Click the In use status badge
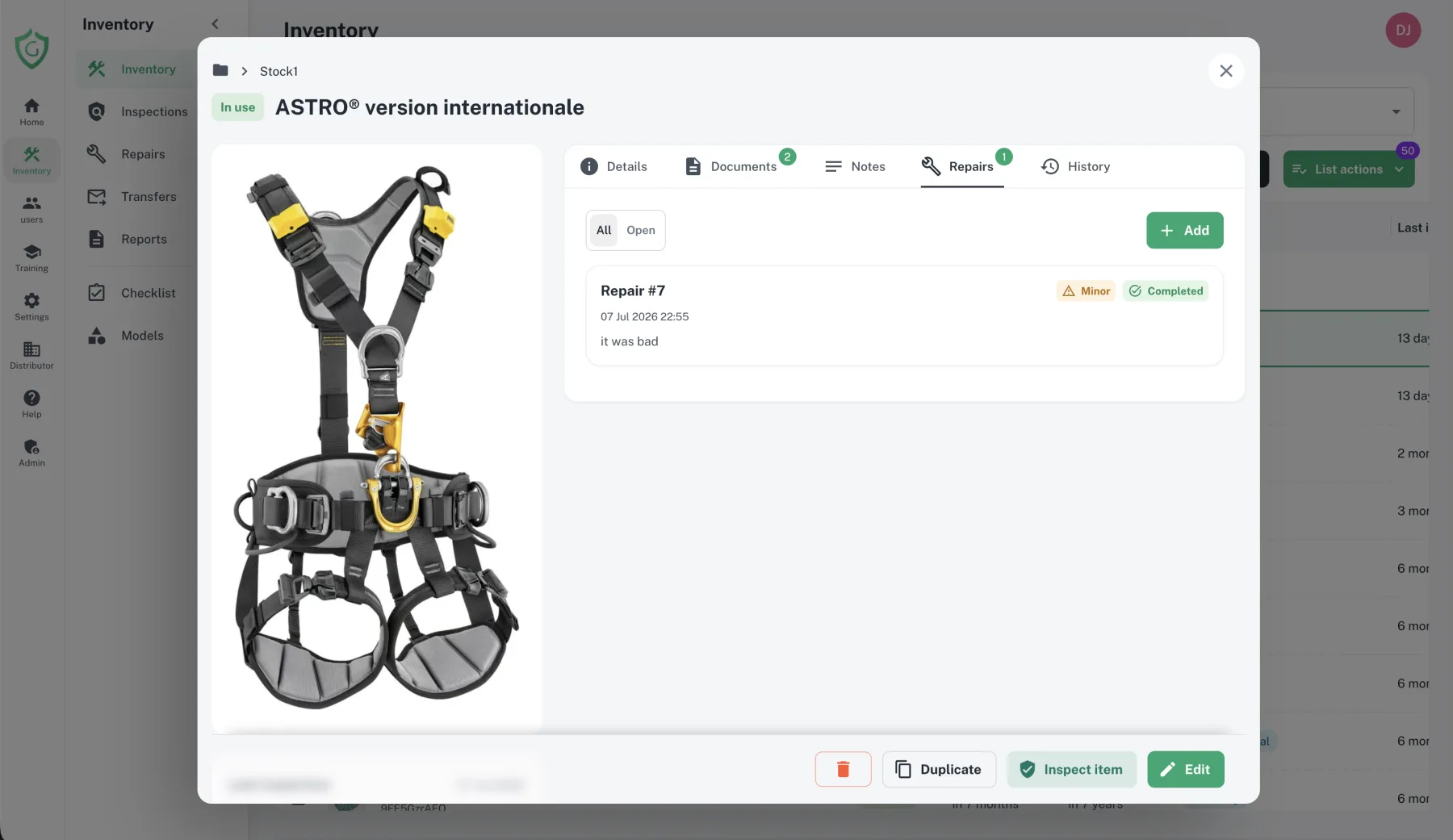1453x840 pixels. [x=237, y=107]
